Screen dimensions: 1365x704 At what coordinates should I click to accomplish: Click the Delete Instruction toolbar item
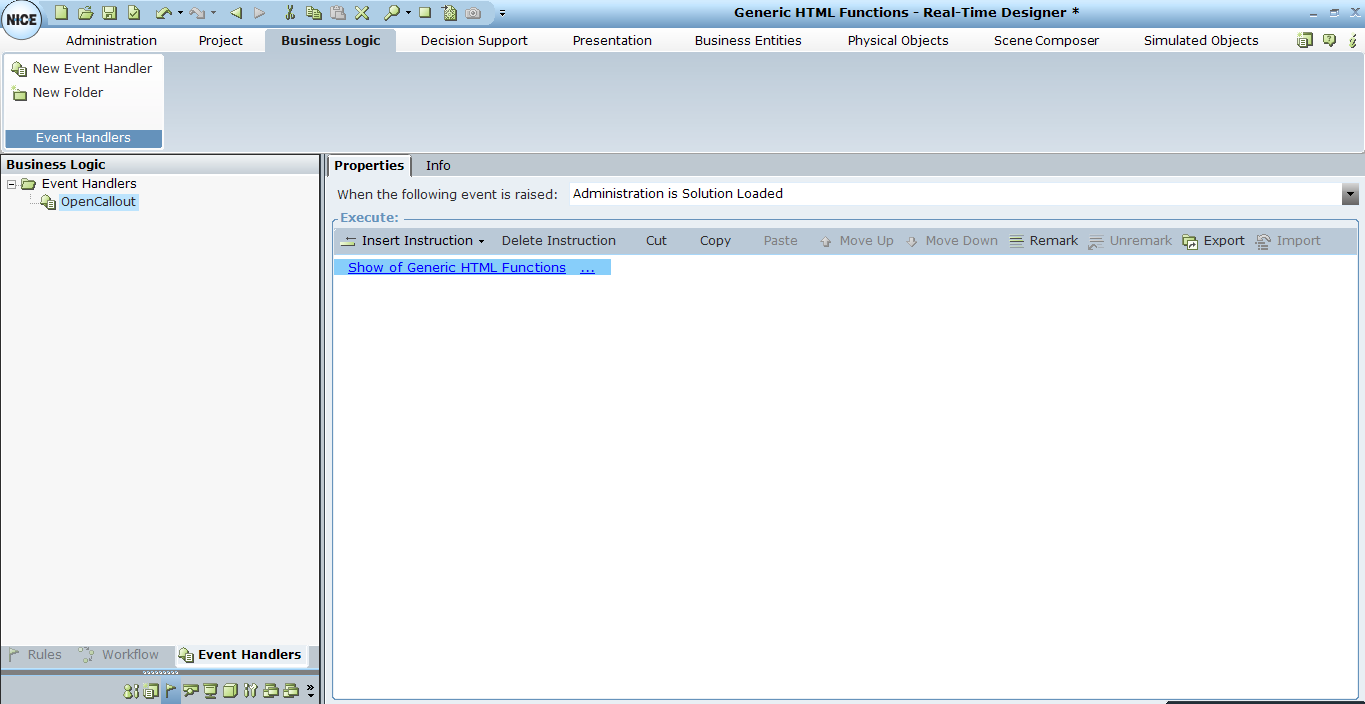click(558, 240)
